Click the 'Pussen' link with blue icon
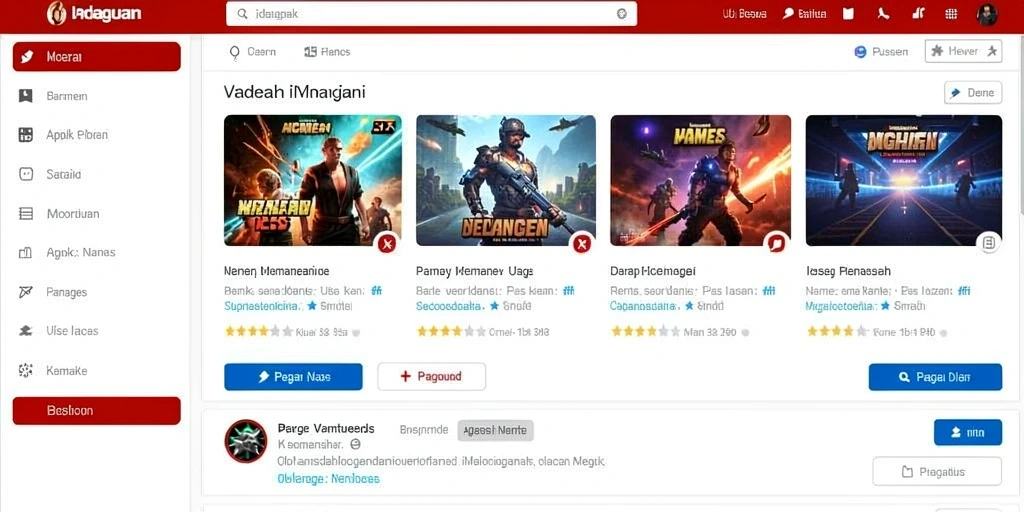This screenshot has height=512, width=1024. (x=881, y=52)
